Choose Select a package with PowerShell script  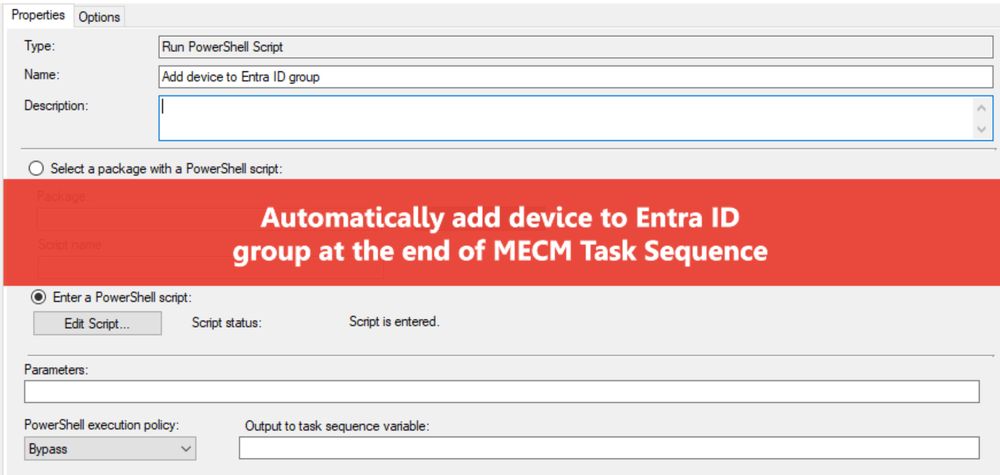156,169
